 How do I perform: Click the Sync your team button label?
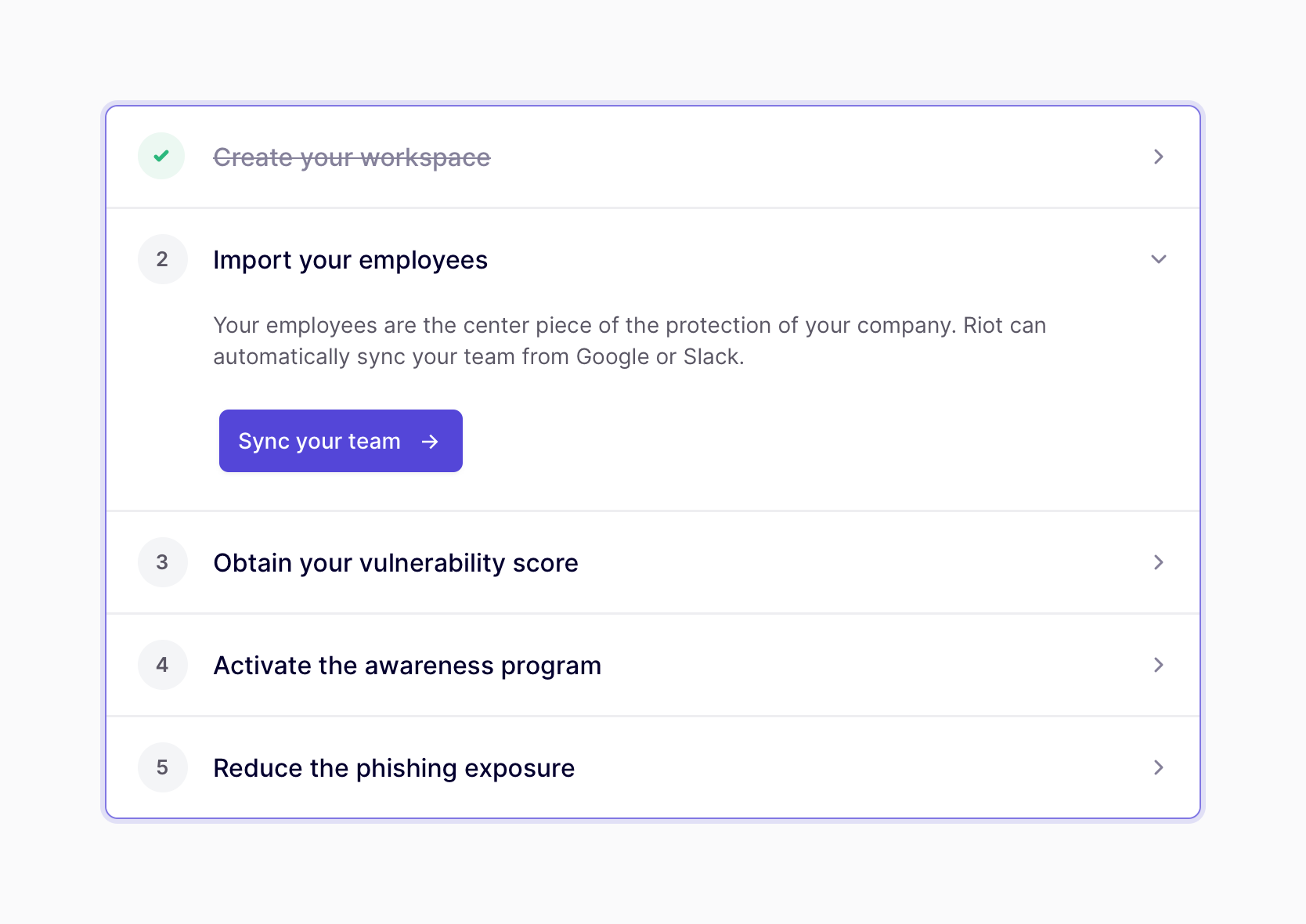point(319,442)
